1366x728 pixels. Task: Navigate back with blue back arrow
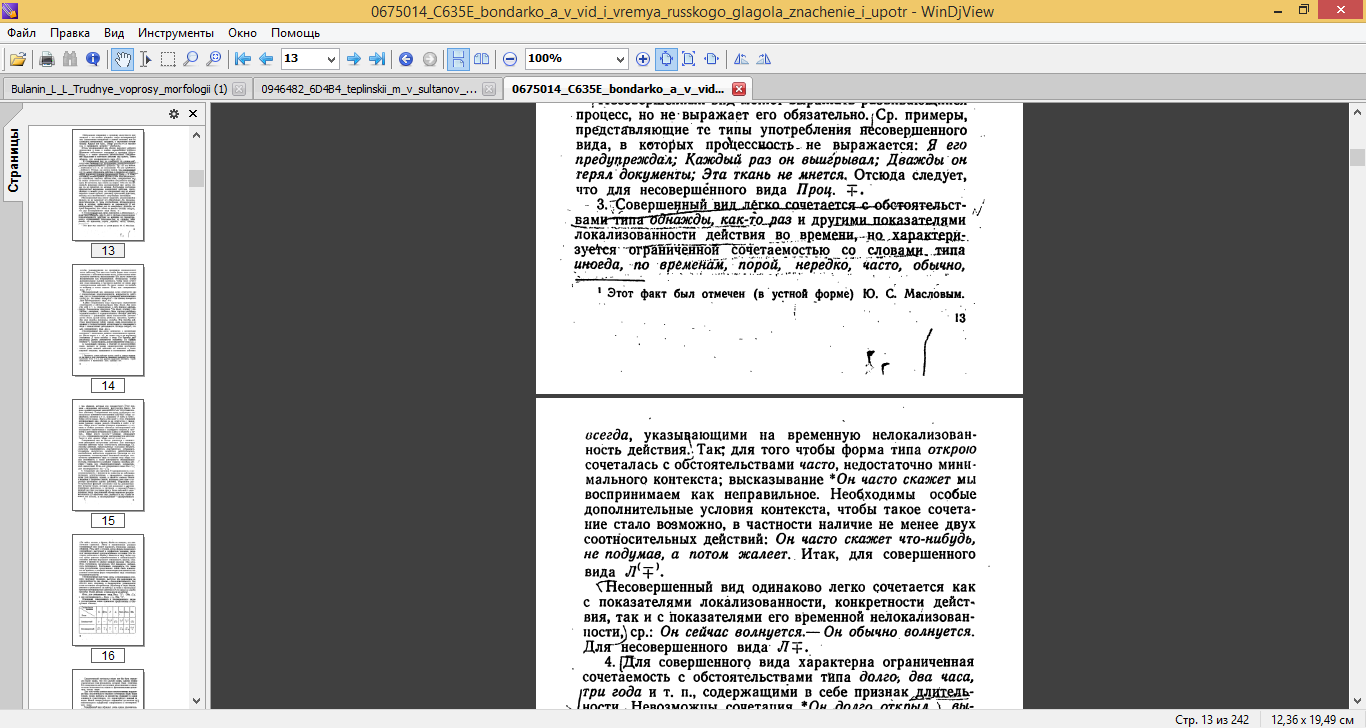[405, 58]
